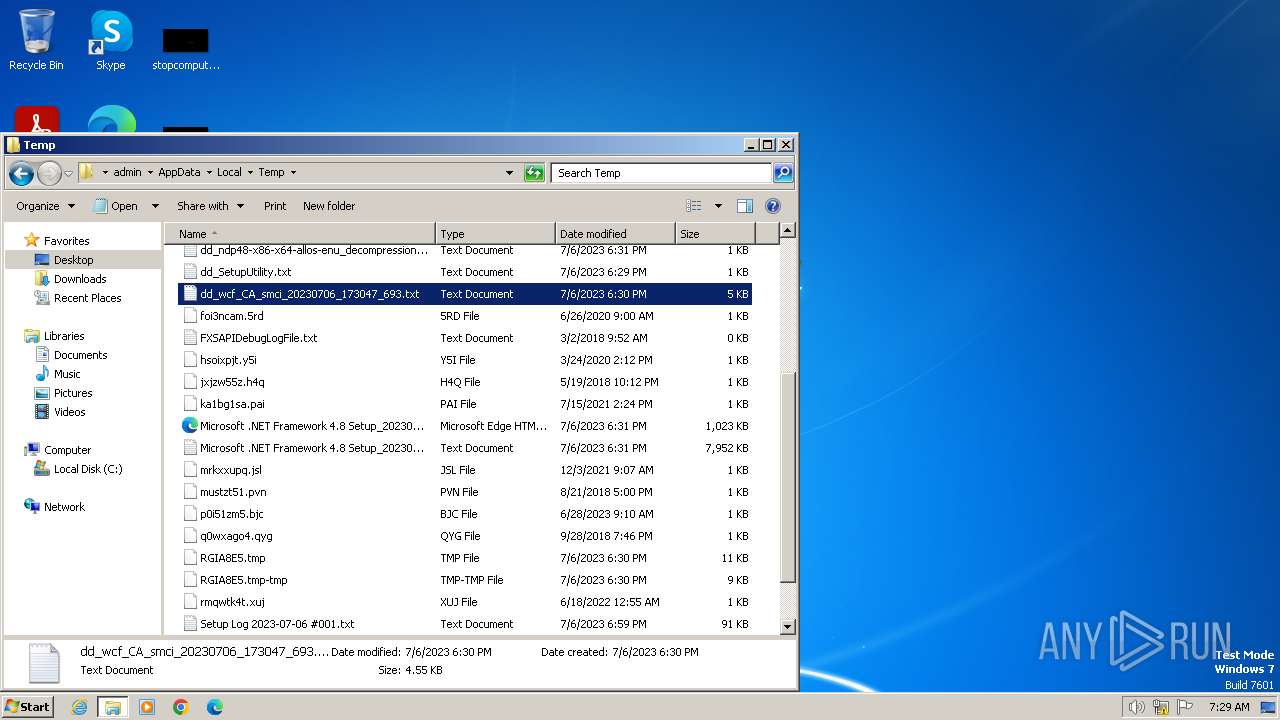Sort by Date modified column header
The height and width of the screenshot is (720, 1280).
[615, 234]
